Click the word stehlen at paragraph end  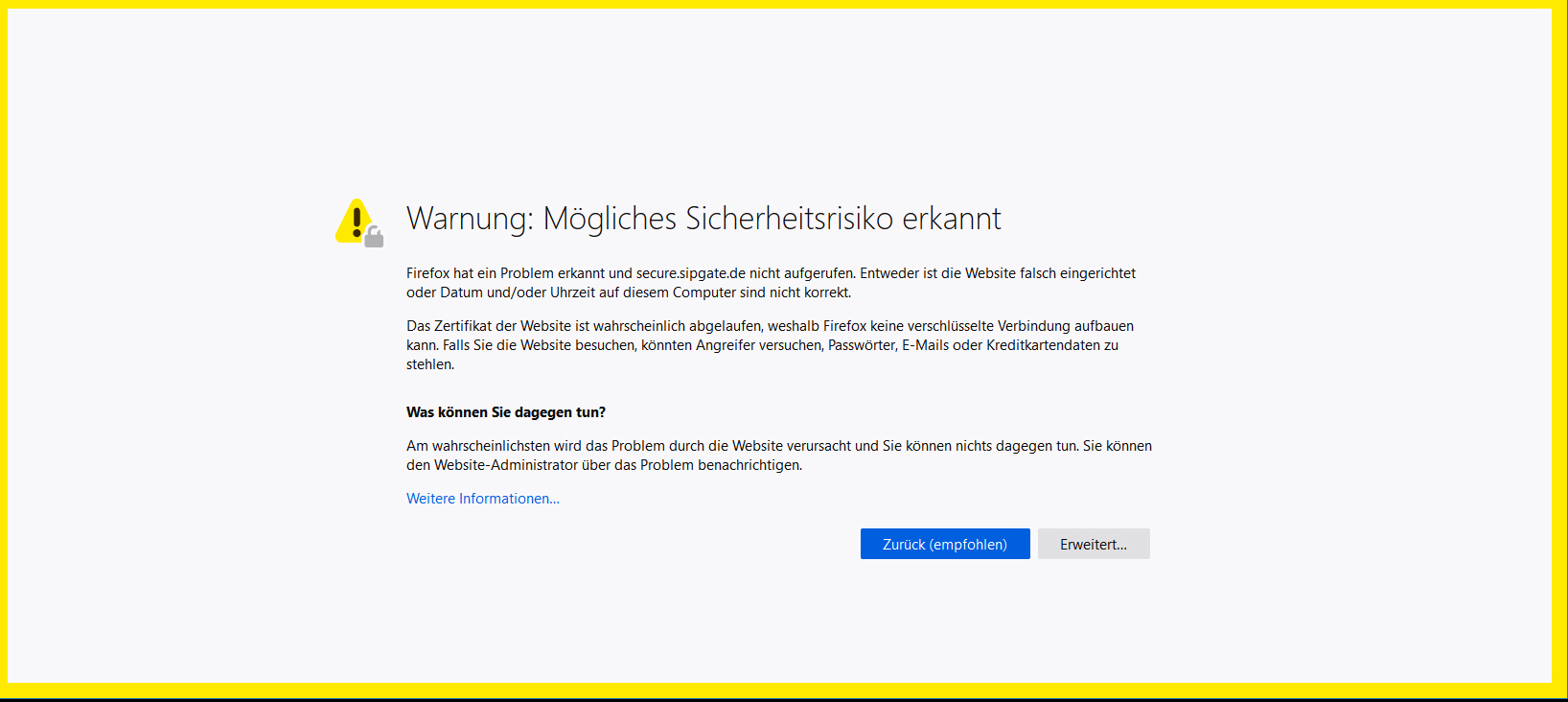428,364
